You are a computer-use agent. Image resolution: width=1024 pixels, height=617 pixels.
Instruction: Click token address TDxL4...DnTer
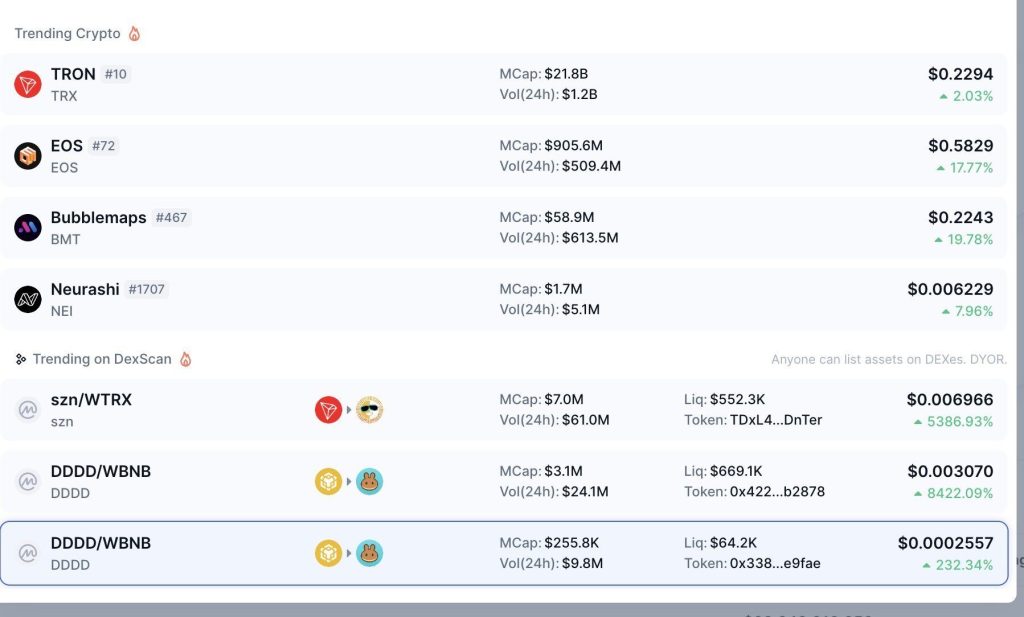(x=776, y=420)
